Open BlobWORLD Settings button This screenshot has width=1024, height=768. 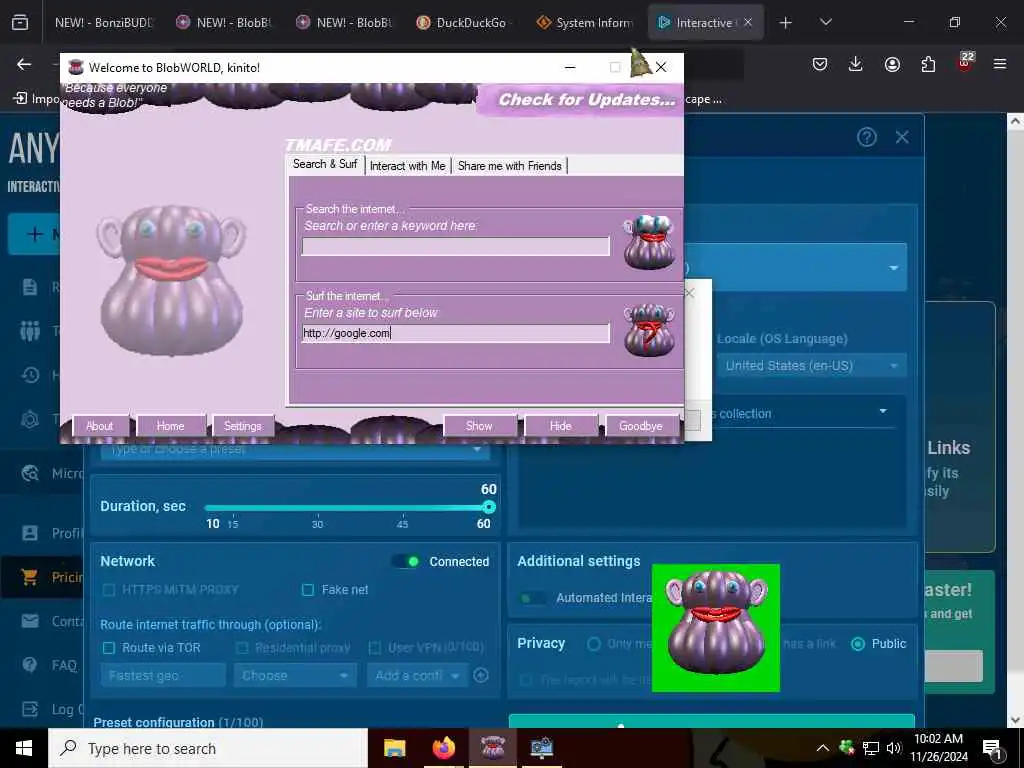243,426
